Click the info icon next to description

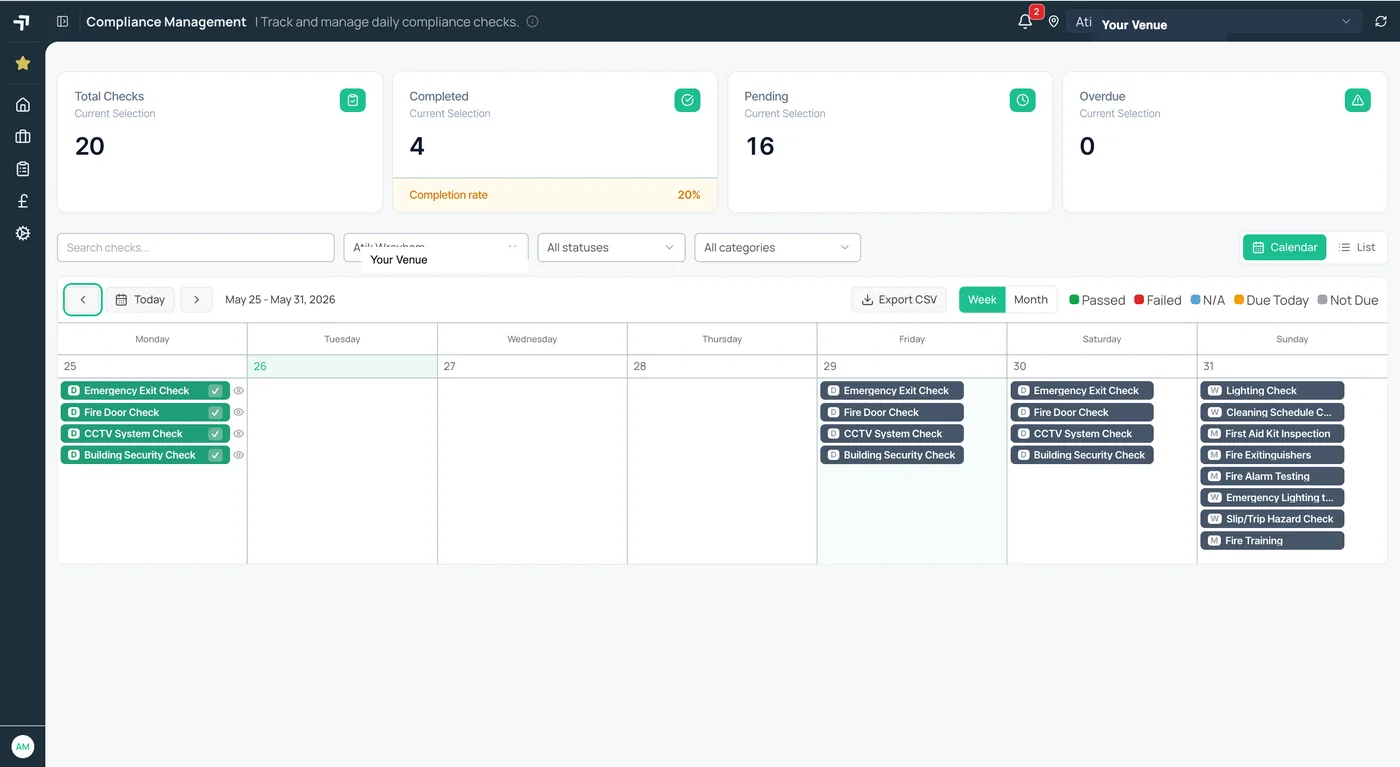[x=532, y=21]
